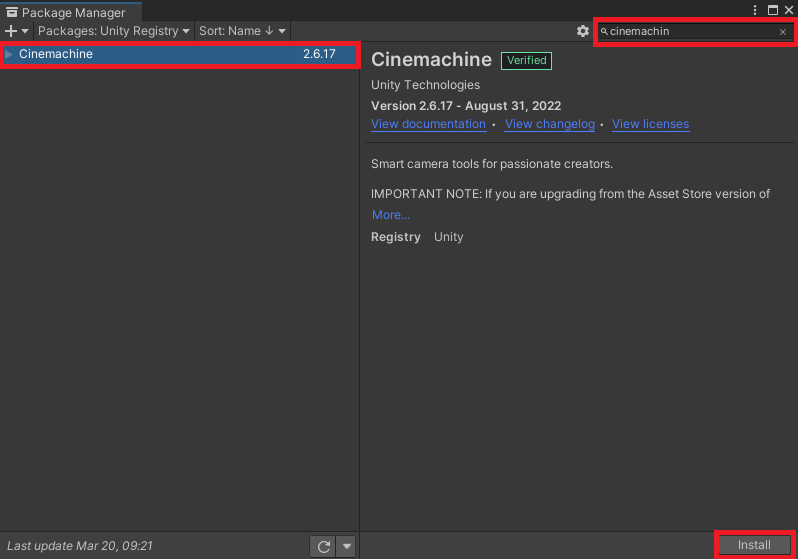This screenshot has height=559, width=798.
Task: Click the refresh package list icon
Action: pyautogui.click(x=323, y=546)
